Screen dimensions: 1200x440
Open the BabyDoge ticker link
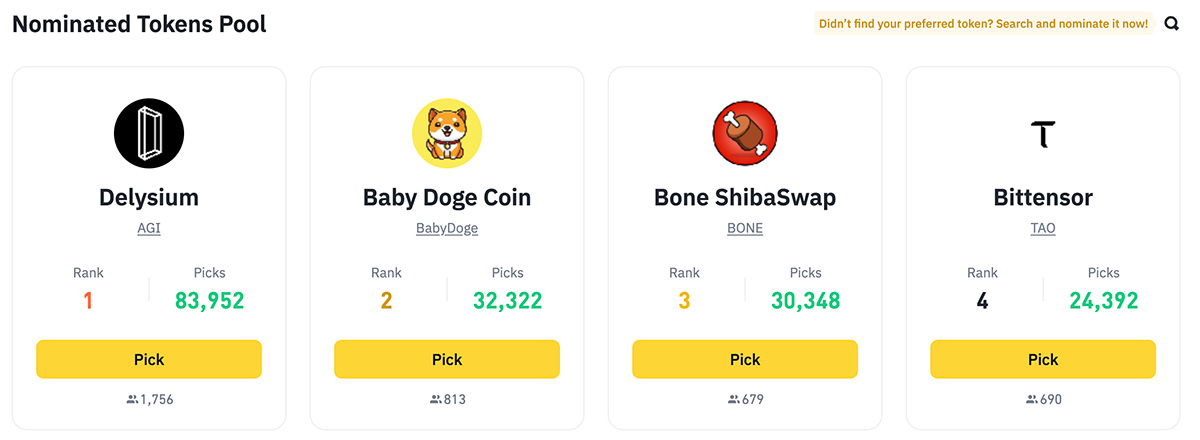coord(447,228)
